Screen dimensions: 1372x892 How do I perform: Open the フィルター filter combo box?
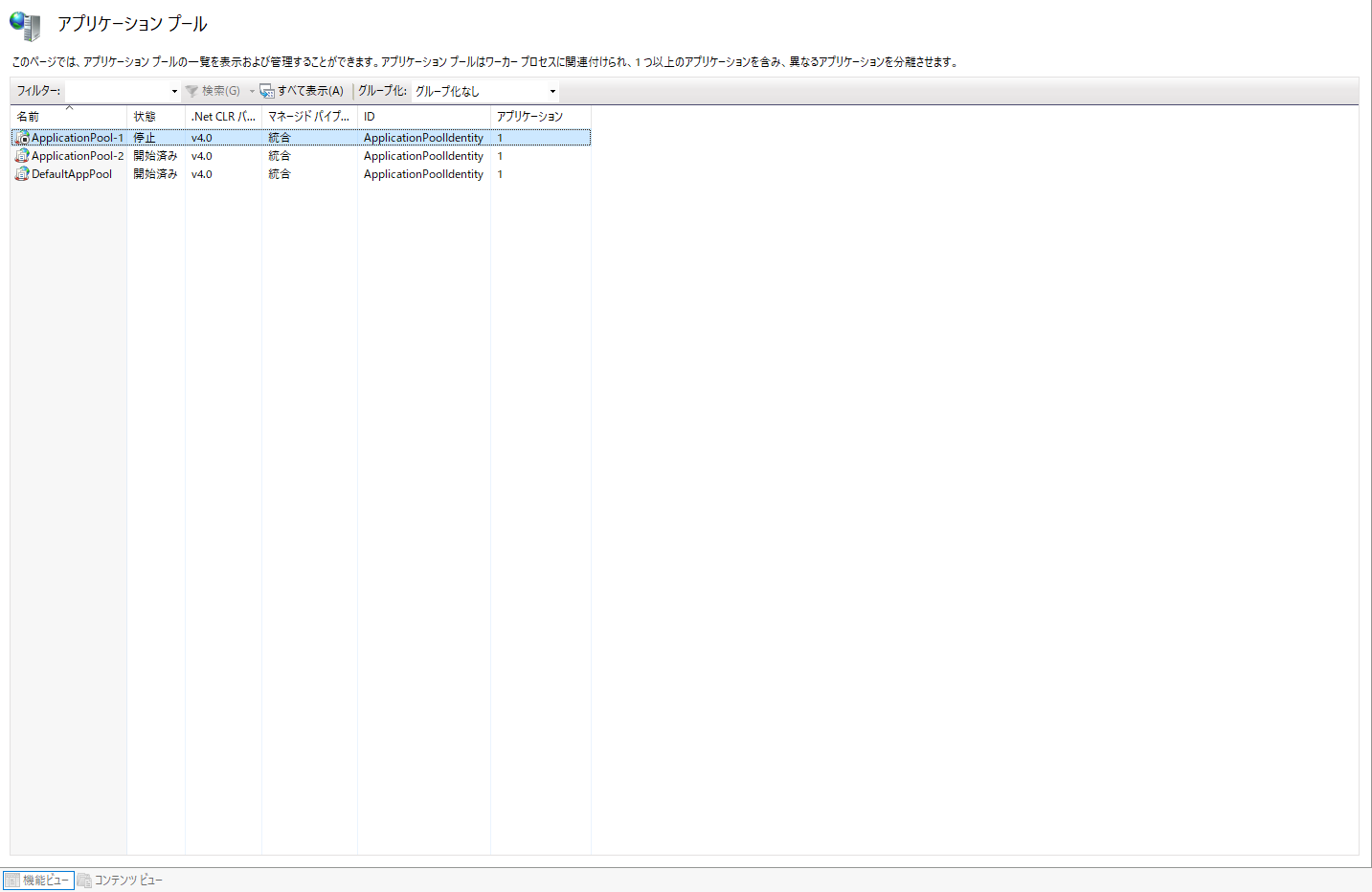point(123,91)
